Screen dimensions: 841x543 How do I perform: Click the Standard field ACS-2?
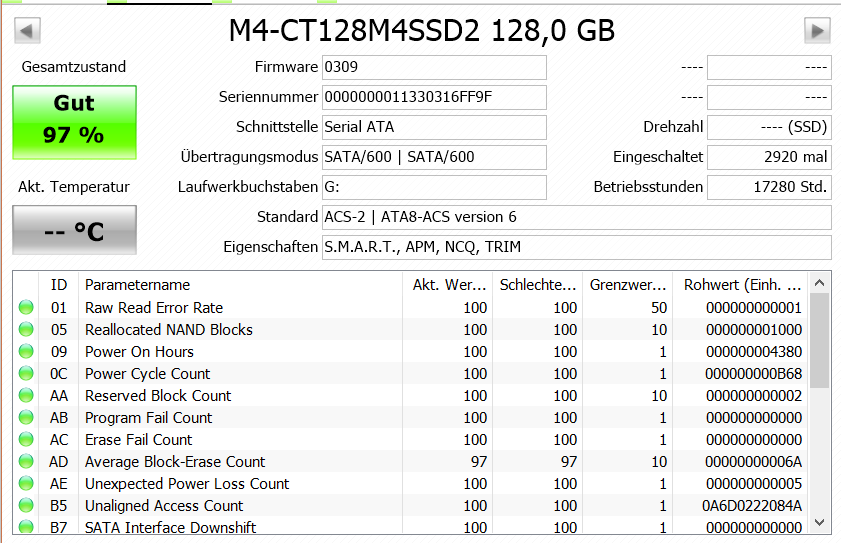577,217
